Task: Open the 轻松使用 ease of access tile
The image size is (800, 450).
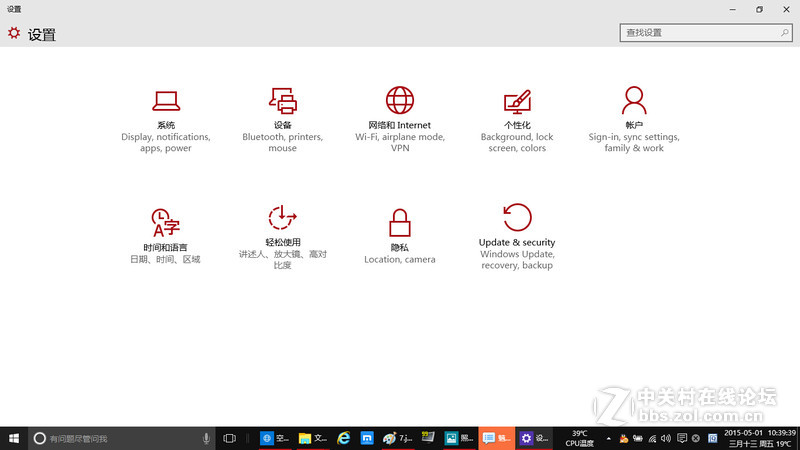Action: point(283,237)
